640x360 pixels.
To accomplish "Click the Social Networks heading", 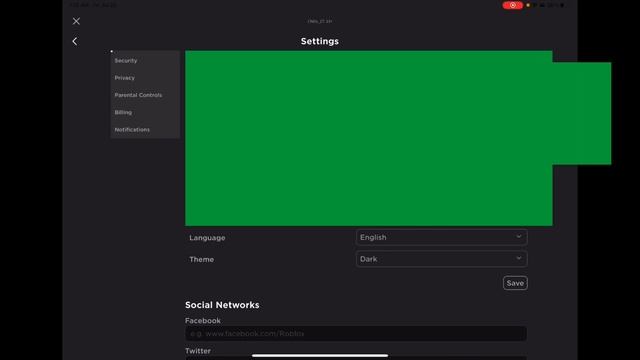I will point(222,305).
